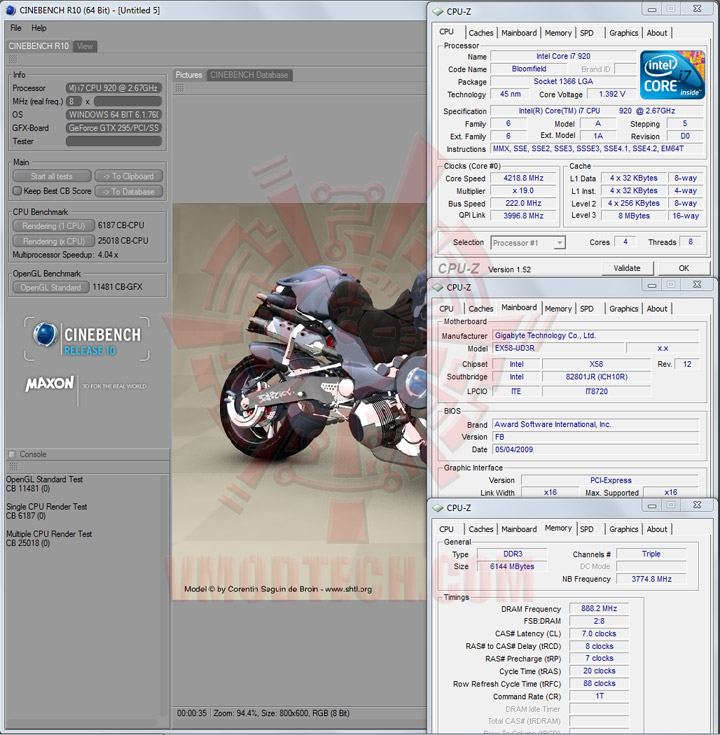Open About tab in top CPU-Z window

tap(657, 33)
